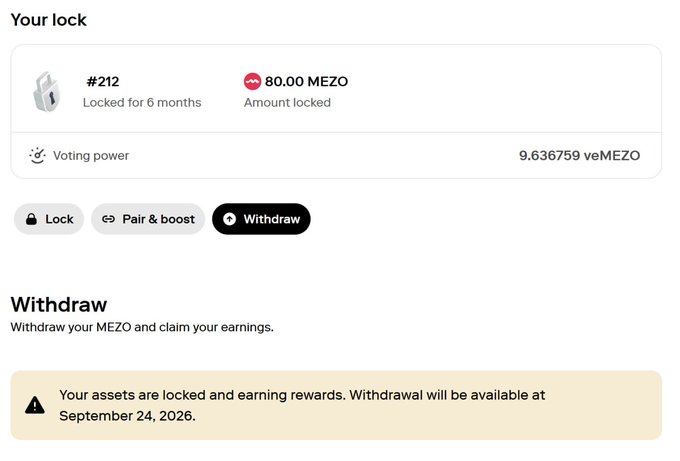This screenshot has height=461, width=680.
Task: Switch to the Lock tab
Action: click(x=49, y=219)
